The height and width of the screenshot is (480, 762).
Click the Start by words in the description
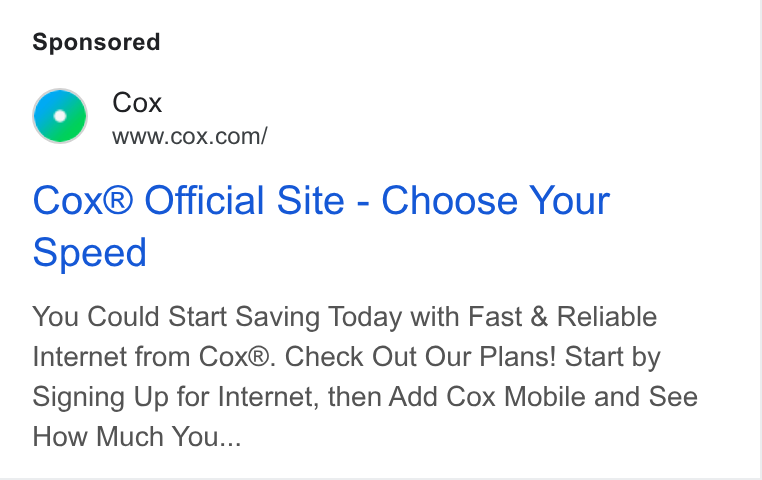613,358
